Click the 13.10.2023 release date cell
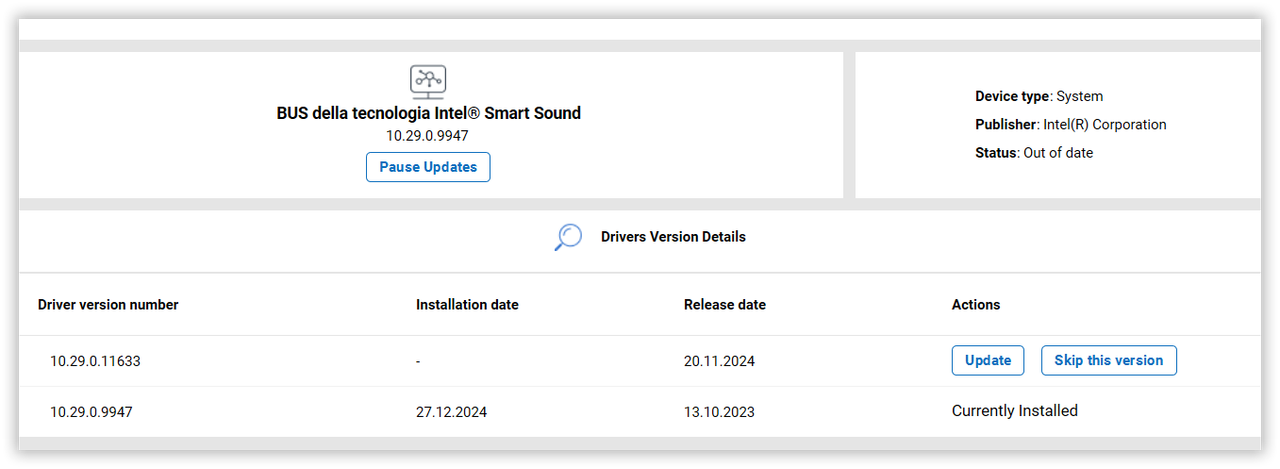Image resolution: width=1280 pixels, height=469 pixels. click(719, 412)
